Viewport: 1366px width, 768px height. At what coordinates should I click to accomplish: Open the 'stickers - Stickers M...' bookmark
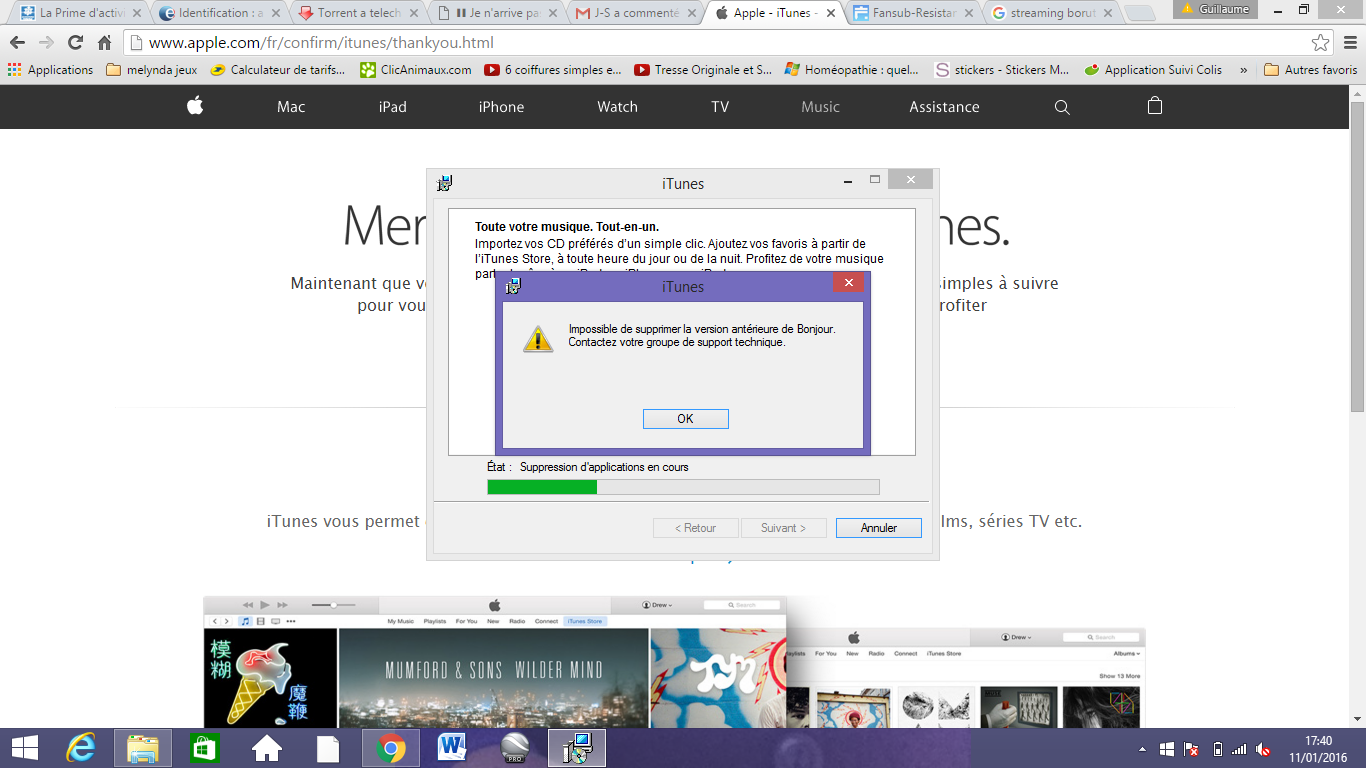click(x=1002, y=70)
